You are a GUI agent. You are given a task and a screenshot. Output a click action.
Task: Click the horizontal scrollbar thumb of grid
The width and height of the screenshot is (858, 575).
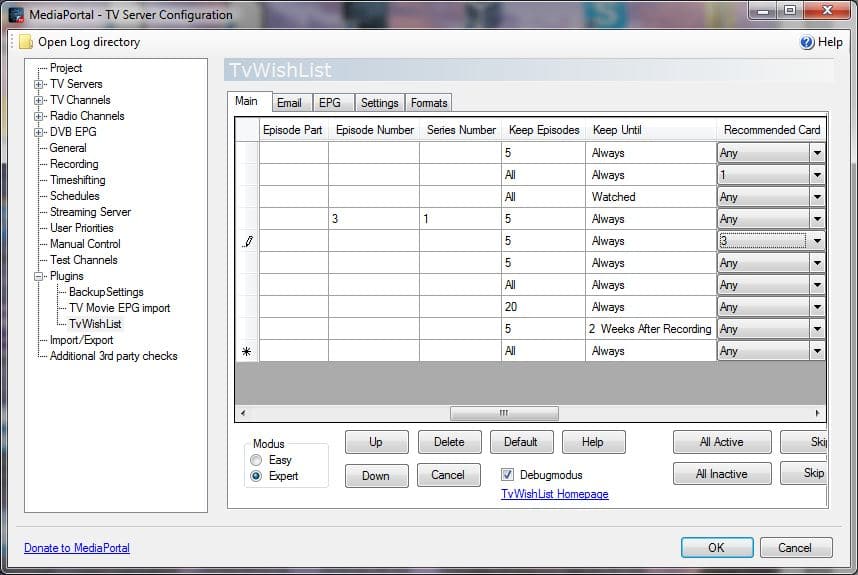point(504,413)
